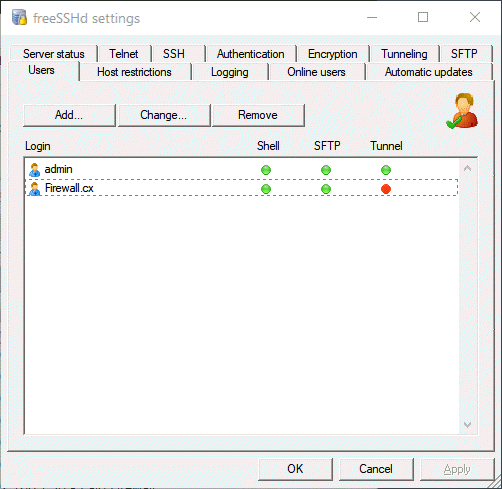Click admin's green SFTP status dot

coord(326,170)
